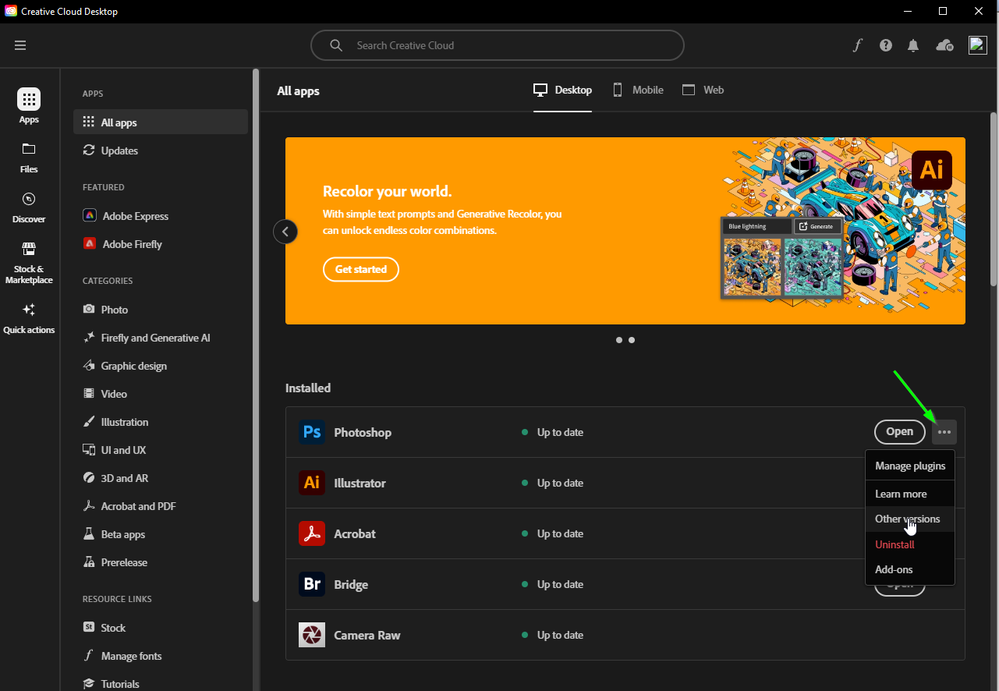Open the Help question mark icon
Image resolution: width=999 pixels, height=691 pixels.
point(886,45)
